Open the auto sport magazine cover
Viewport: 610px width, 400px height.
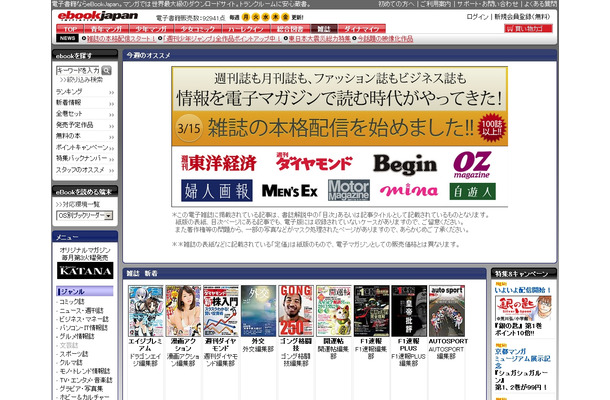[447, 311]
